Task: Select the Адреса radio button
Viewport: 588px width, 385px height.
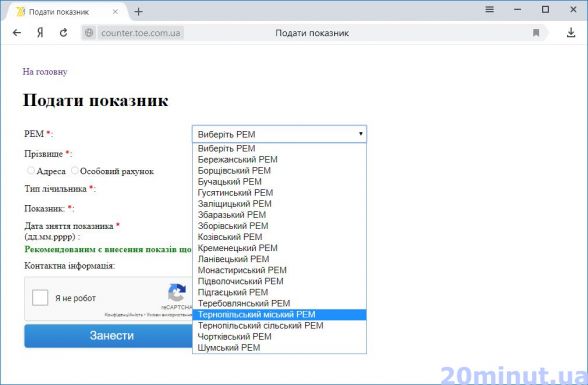Action: tap(30, 171)
